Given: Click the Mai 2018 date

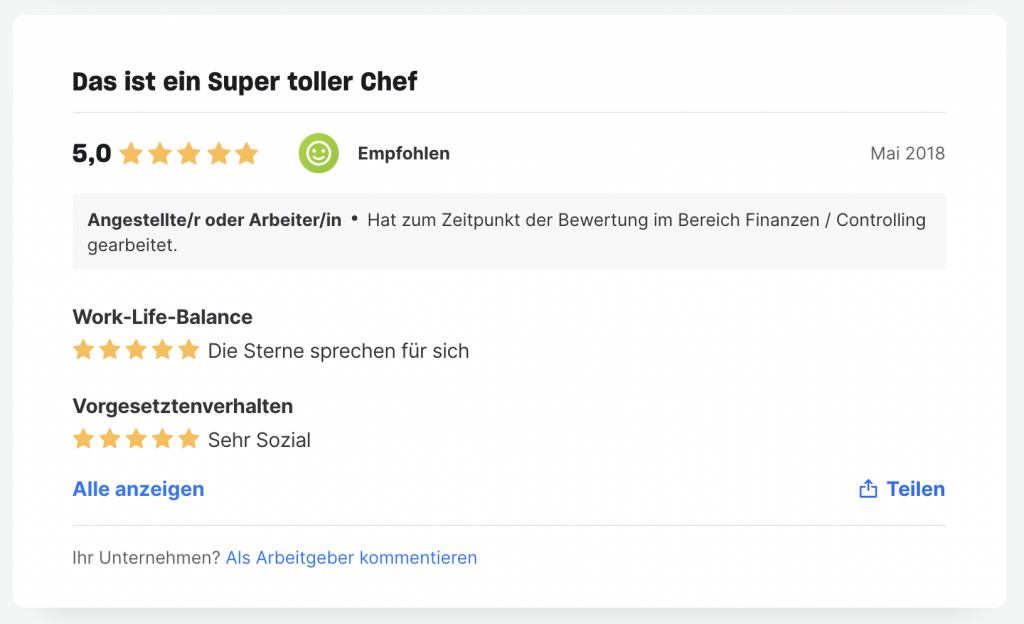Looking at the screenshot, I should [x=908, y=153].
